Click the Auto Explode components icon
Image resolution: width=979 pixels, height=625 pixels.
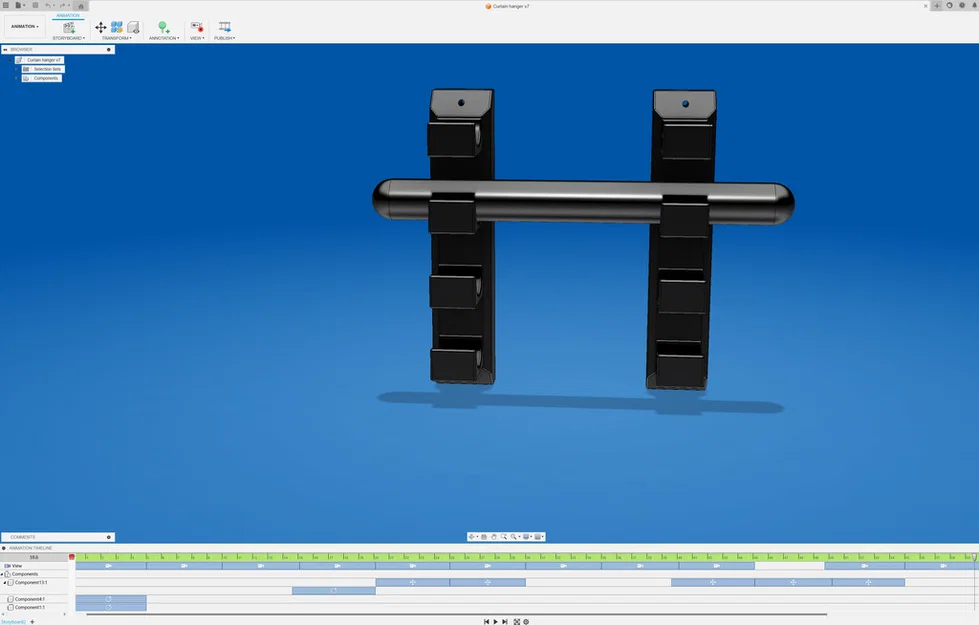click(x=117, y=27)
